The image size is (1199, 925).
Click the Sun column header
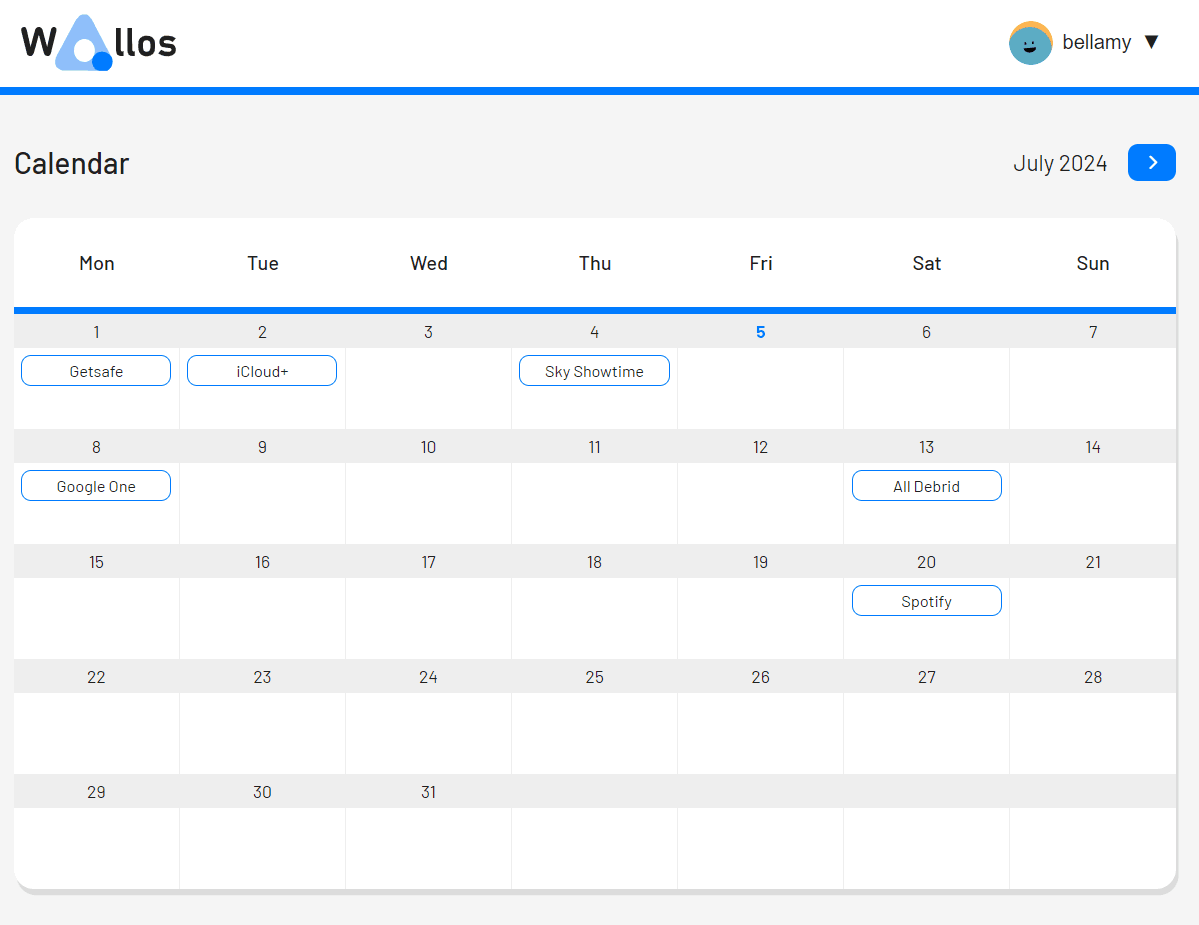(x=1092, y=263)
